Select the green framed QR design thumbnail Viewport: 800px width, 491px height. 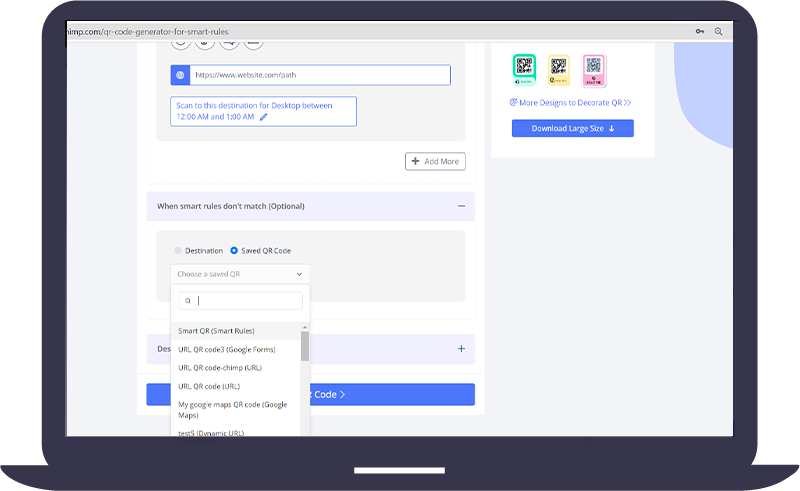click(x=524, y=69)
